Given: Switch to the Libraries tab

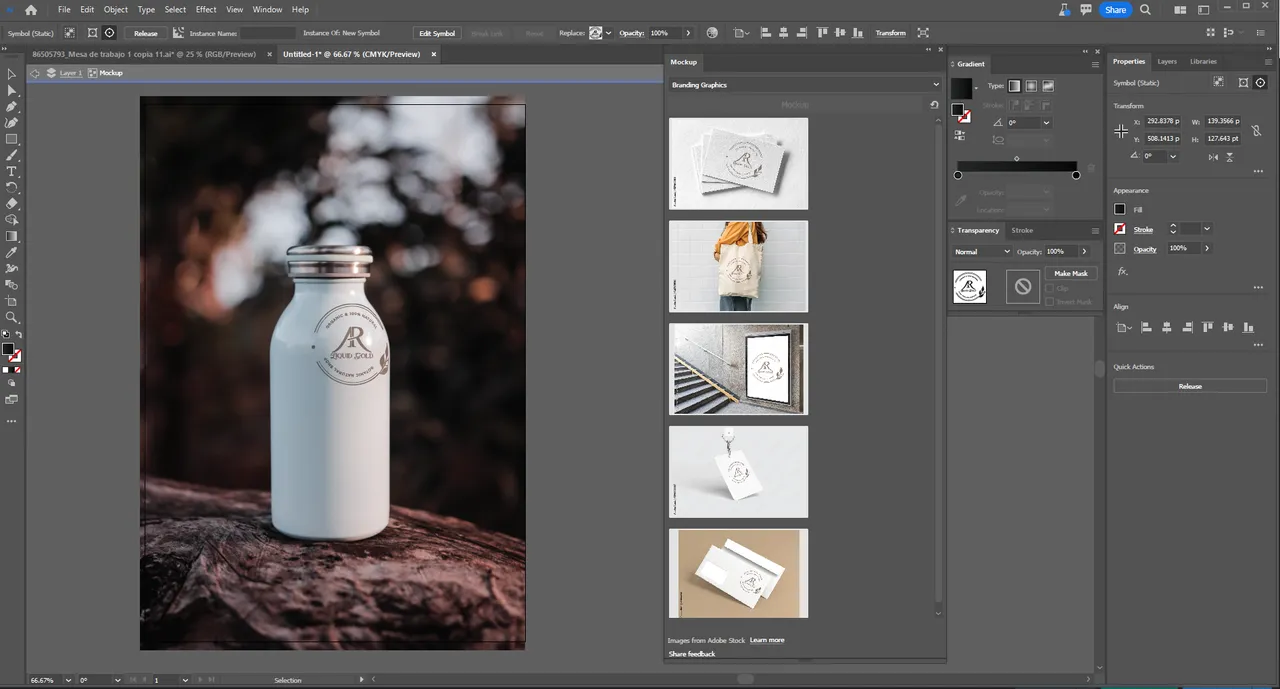Looking at the screenshot, I should 1203,61.
